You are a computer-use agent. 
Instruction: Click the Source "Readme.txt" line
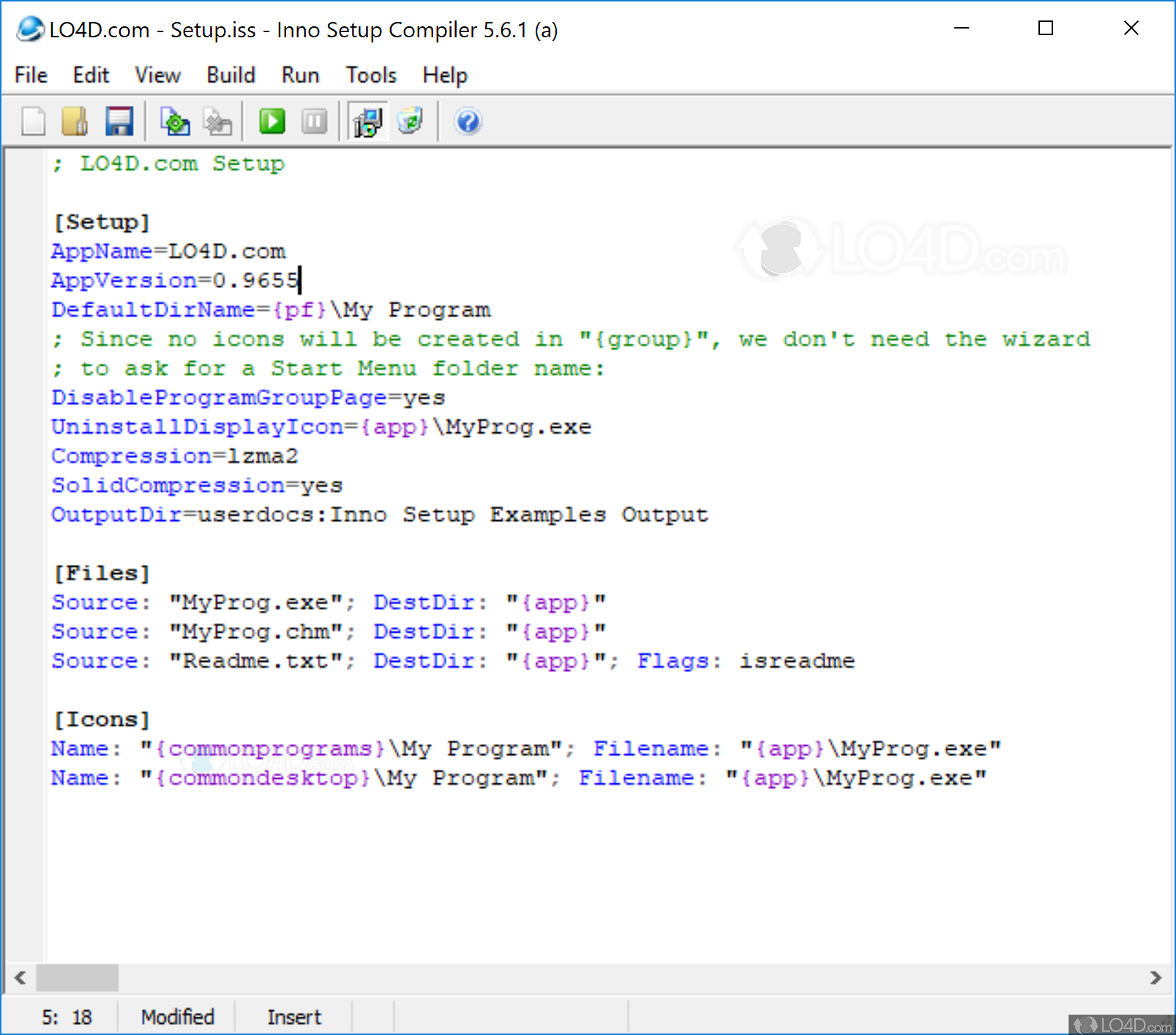(453, 661)
